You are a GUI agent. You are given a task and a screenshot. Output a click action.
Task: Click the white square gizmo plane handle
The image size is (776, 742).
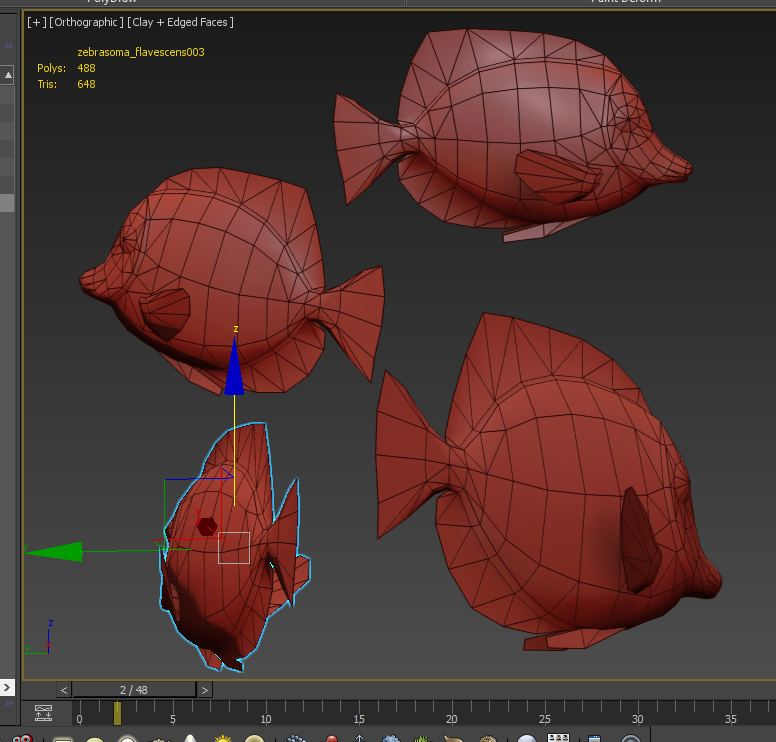(234, 547)
